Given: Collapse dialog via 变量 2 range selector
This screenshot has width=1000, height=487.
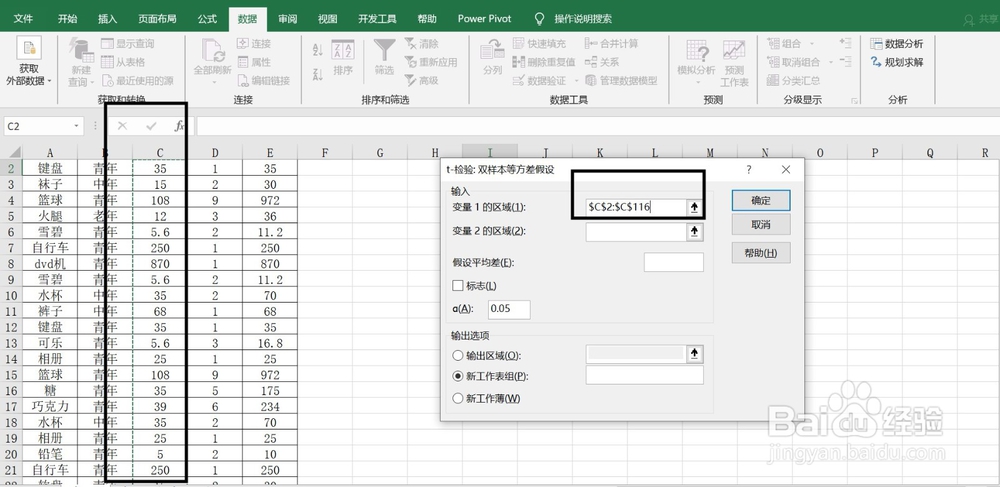Looking at the screenshot, I should 695,231.
